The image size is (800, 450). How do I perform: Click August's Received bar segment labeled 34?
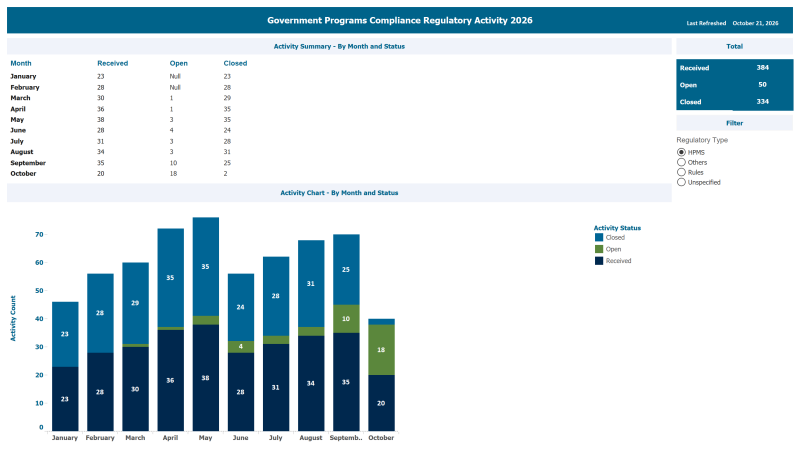[x=311, y=383]
